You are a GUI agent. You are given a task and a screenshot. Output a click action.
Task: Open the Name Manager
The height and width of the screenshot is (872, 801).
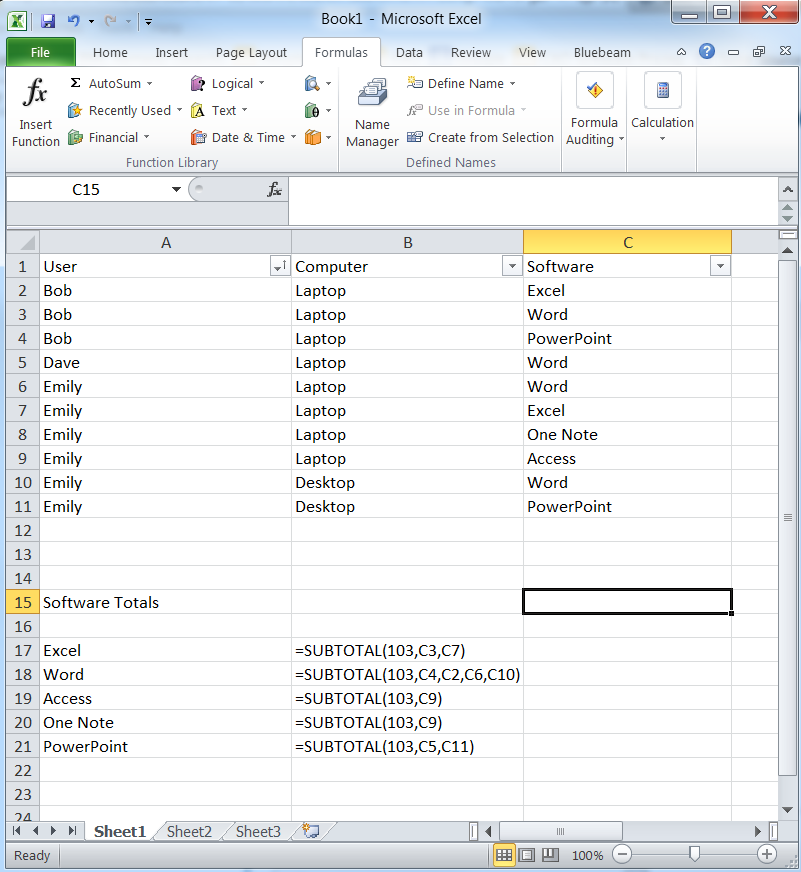click(x=372, y=112)
